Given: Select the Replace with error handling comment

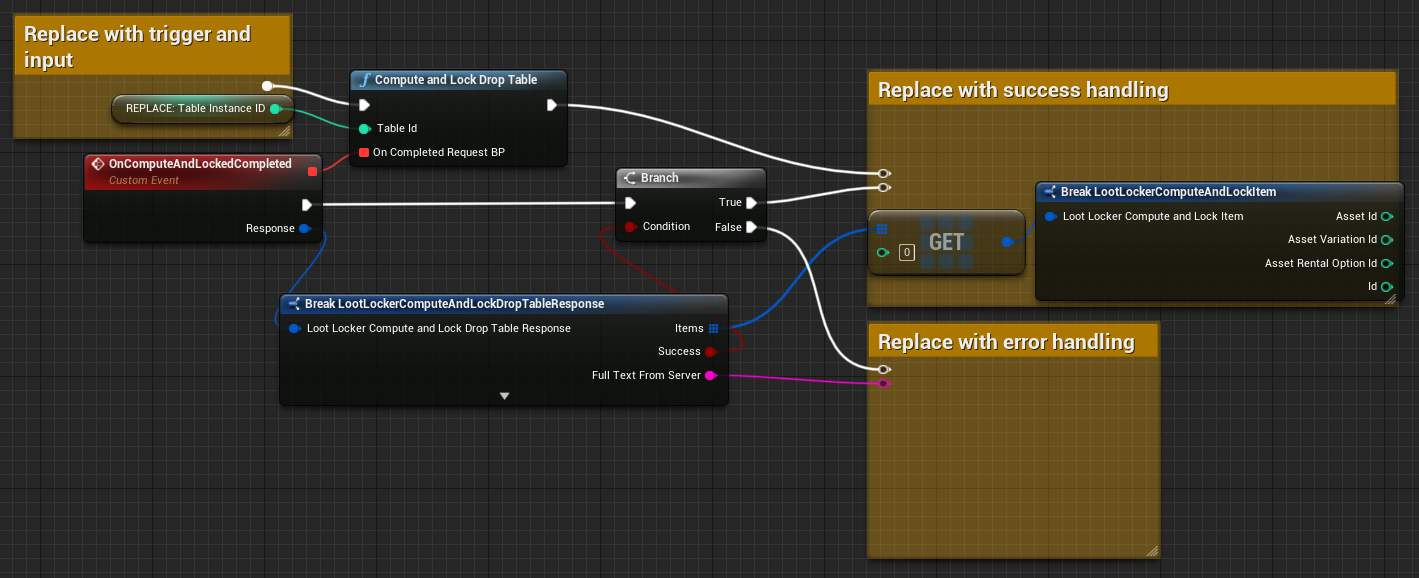Looking at the screenshot, I should coord(1006,342).
